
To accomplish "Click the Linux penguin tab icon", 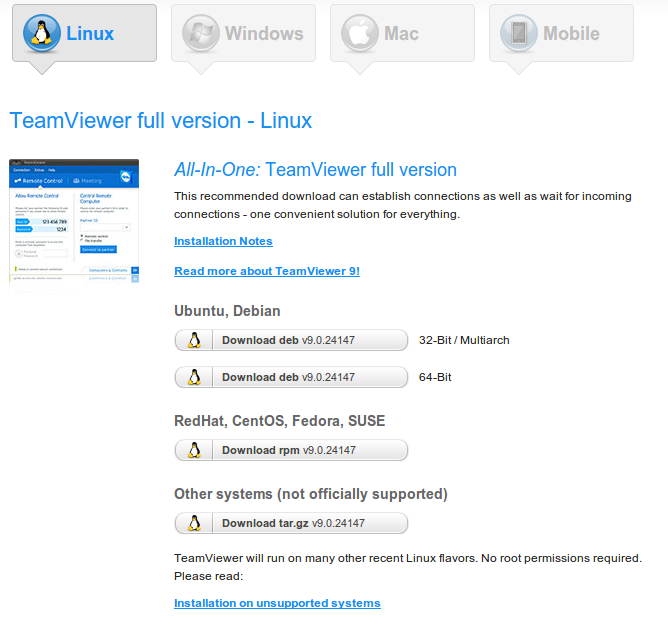I will [42, 33].
